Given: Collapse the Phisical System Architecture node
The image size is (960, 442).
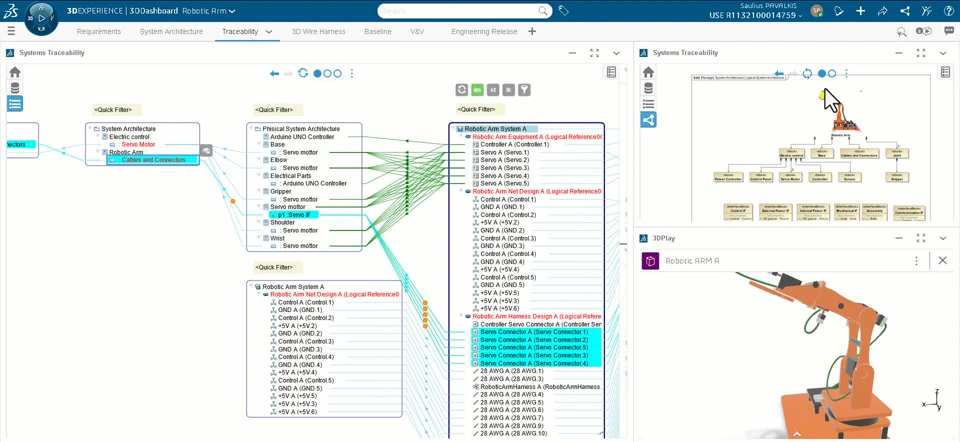Looking at the screenshot, I should coord(251,129).
